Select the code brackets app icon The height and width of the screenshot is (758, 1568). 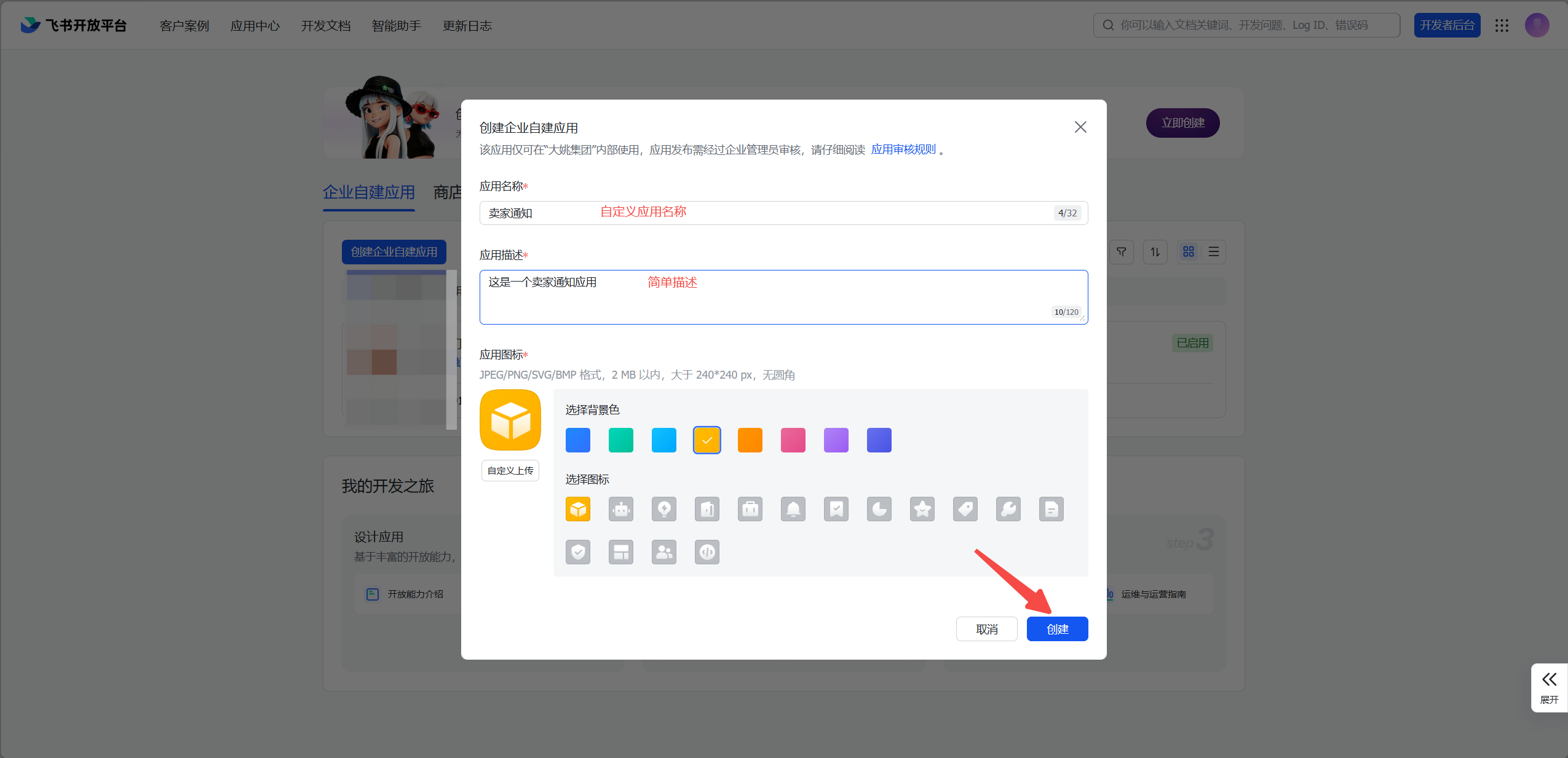click(x=707, y=552)
